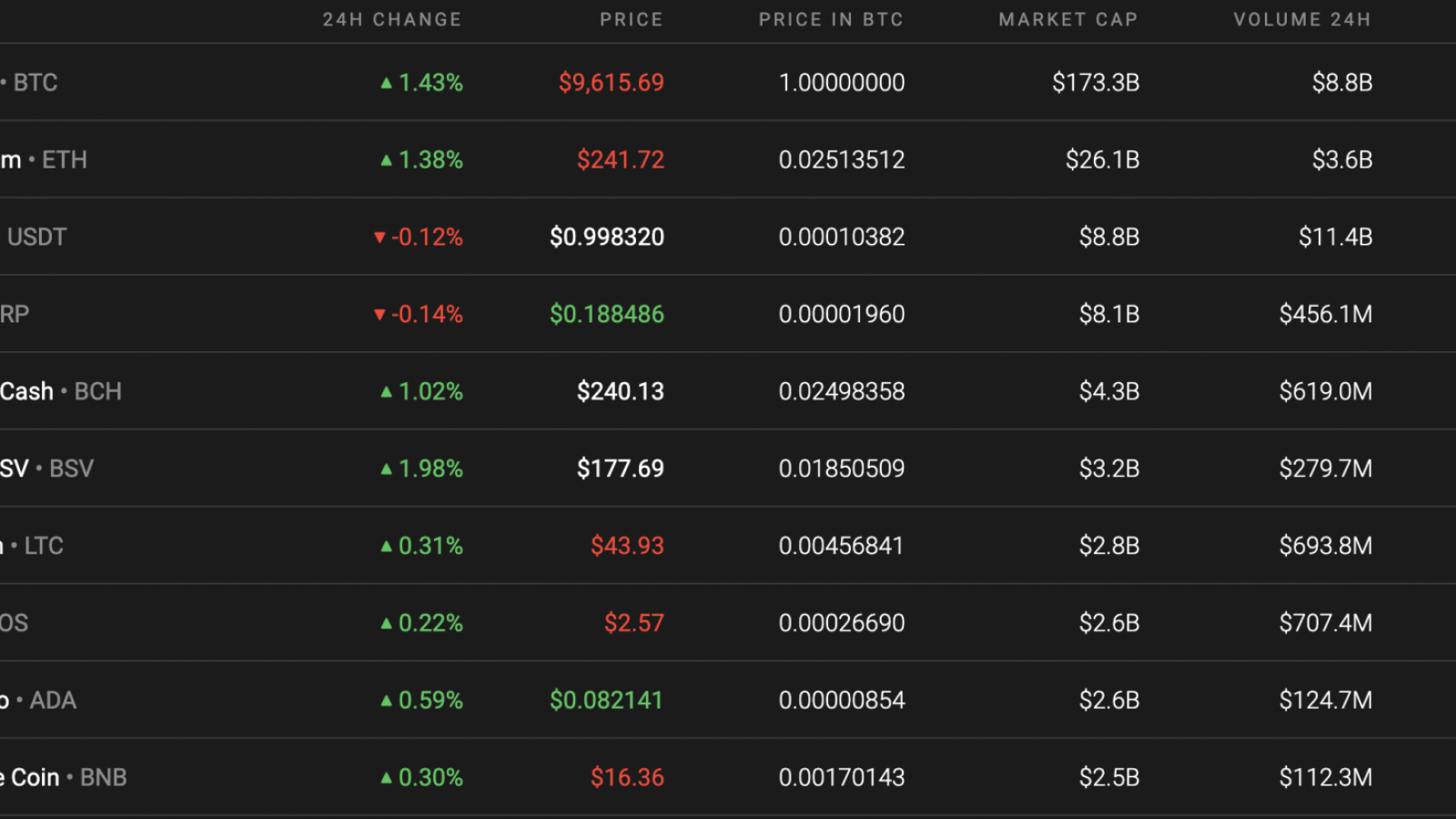The width and height of the screenshot is (1456, 819).
Task: Click the 0.00456841 BTC price value
Action: pyautogui.click(x=842, y=546)
